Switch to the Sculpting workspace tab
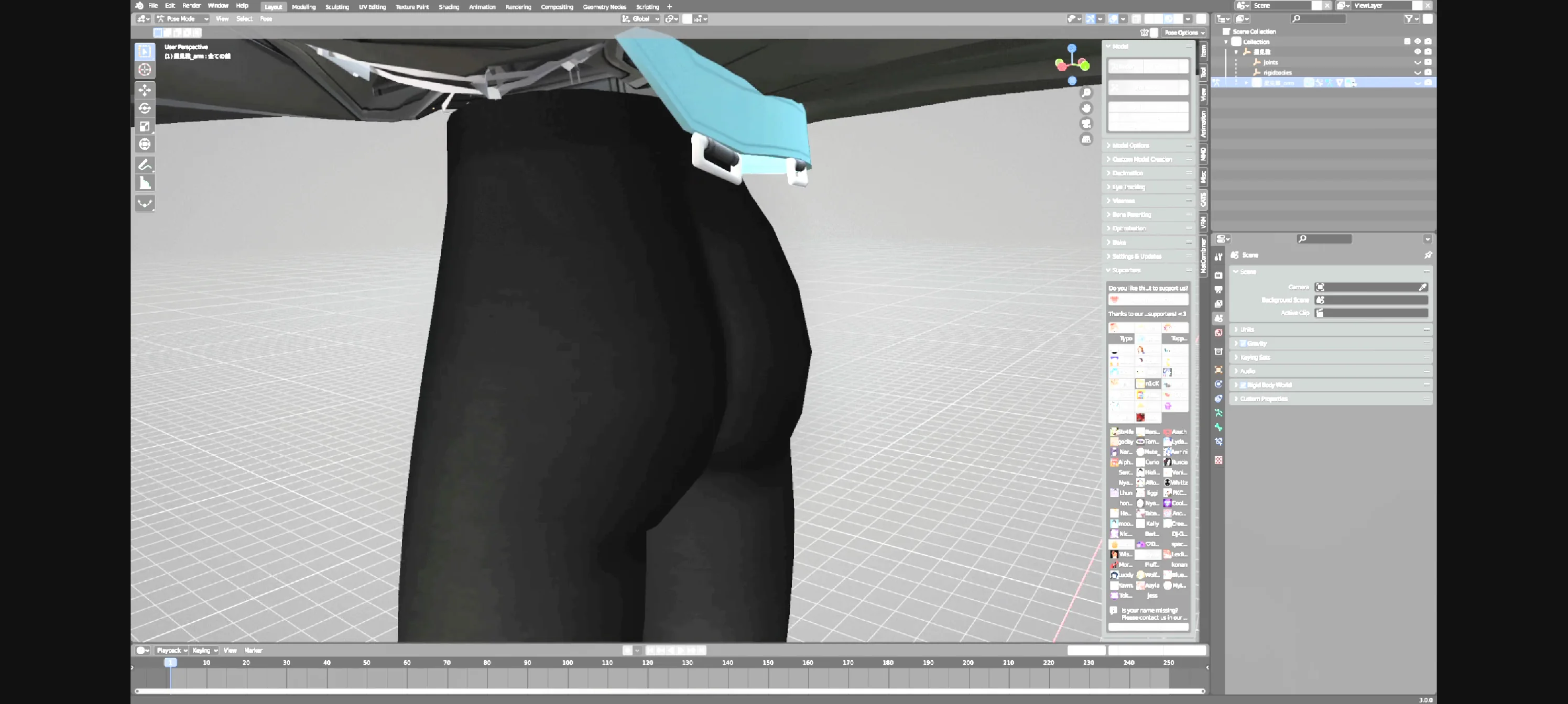 click(x=336, y=7)
